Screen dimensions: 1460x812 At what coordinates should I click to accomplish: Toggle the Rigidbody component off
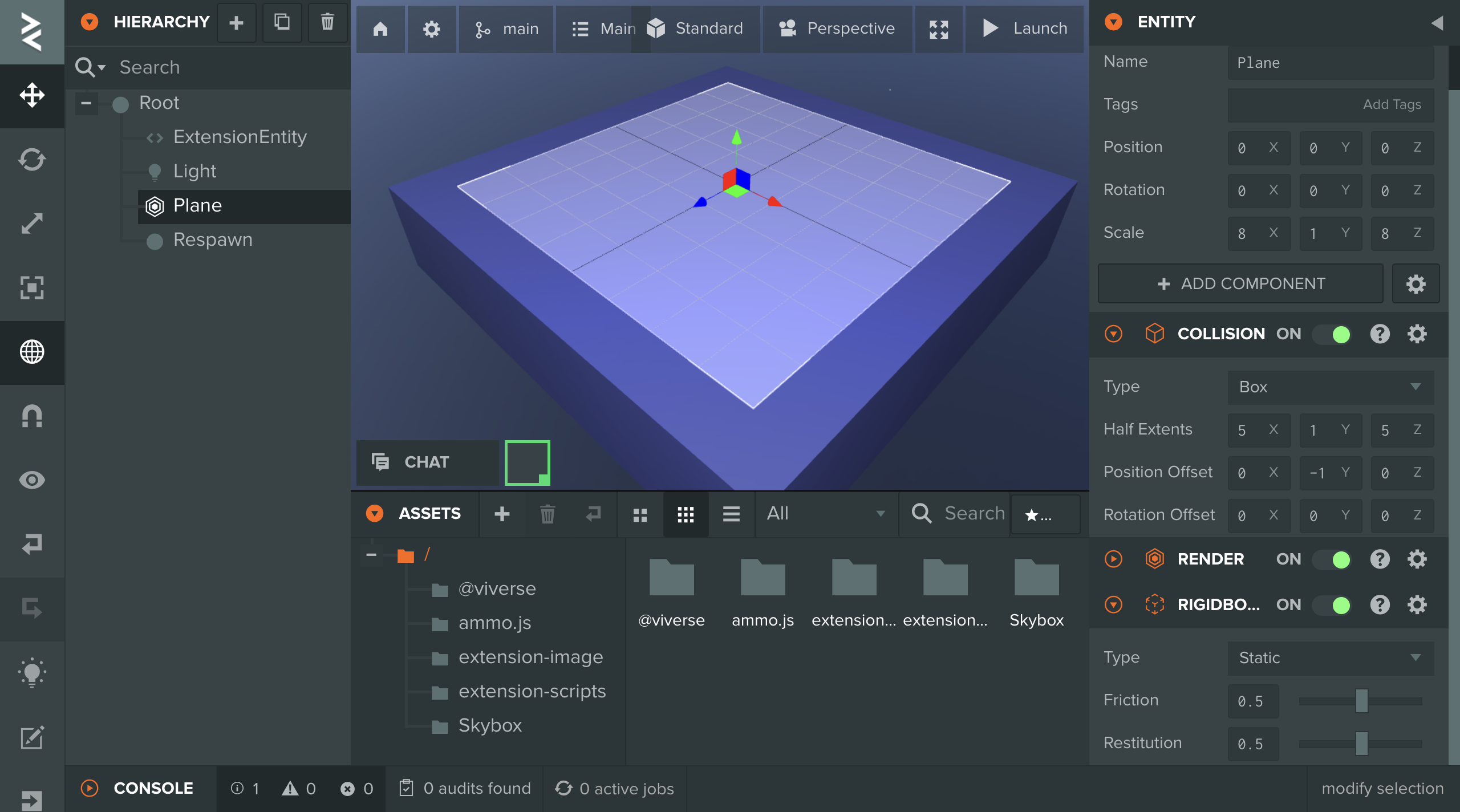pos(1333,605)
